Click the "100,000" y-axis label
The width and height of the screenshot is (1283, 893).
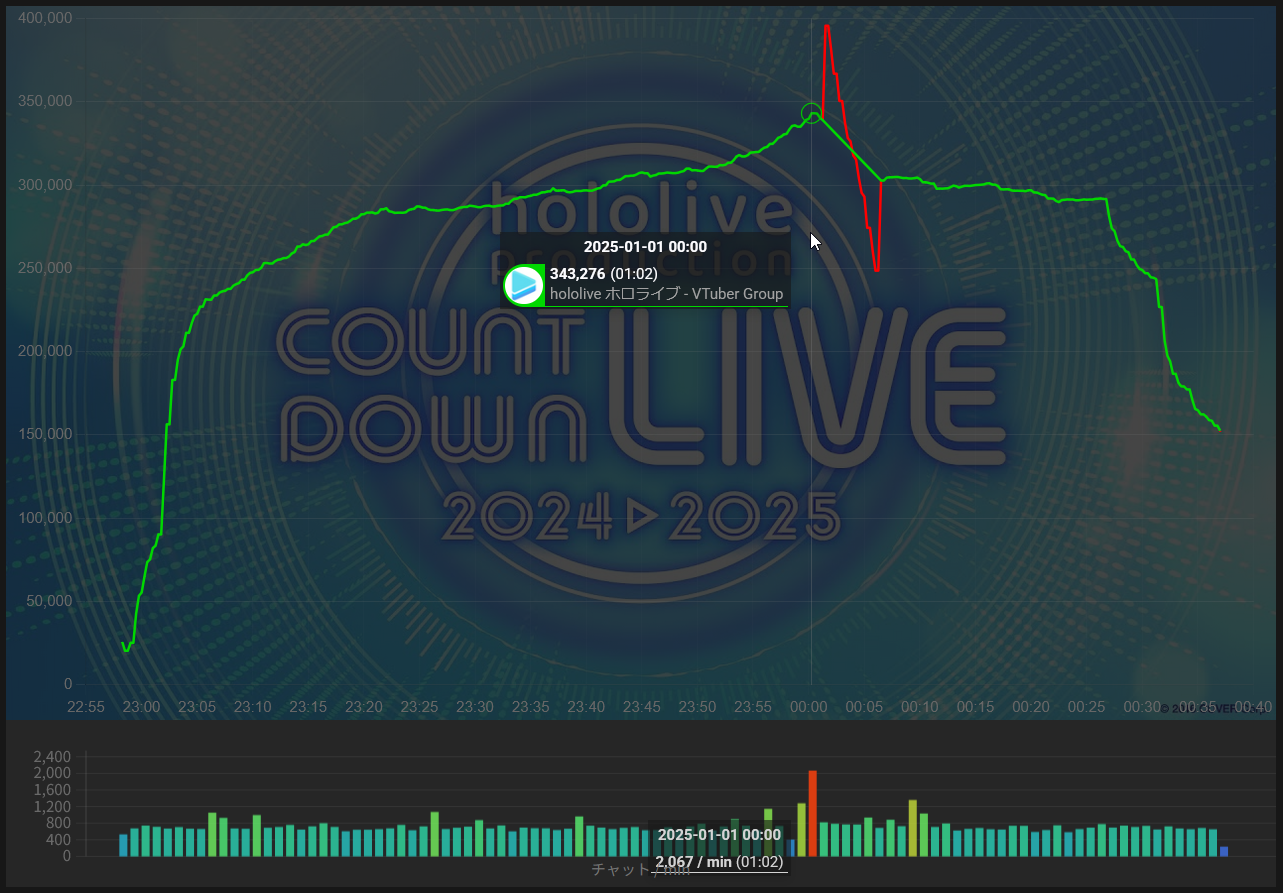click(45, 518)
